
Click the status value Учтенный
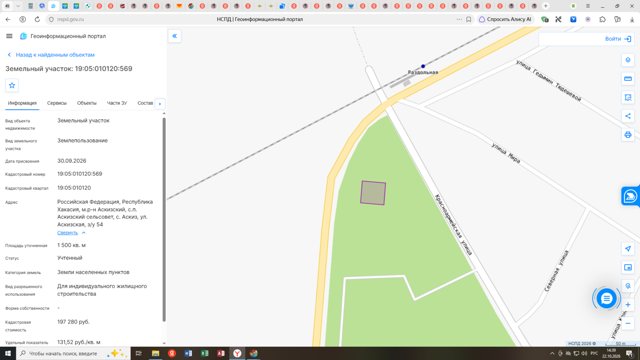(x=70, y=258)
